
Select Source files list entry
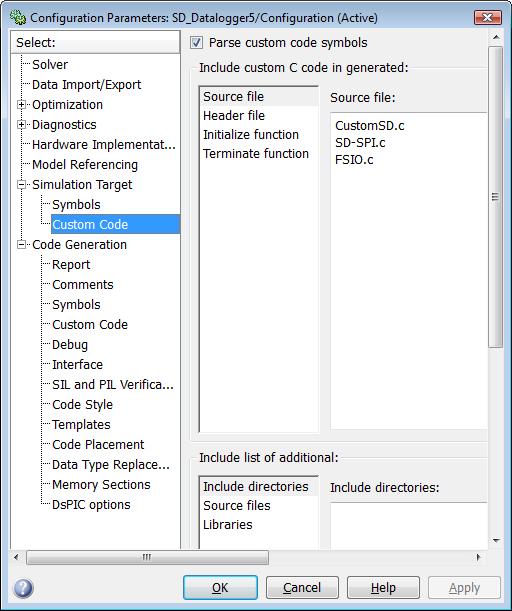click(259, 505)
